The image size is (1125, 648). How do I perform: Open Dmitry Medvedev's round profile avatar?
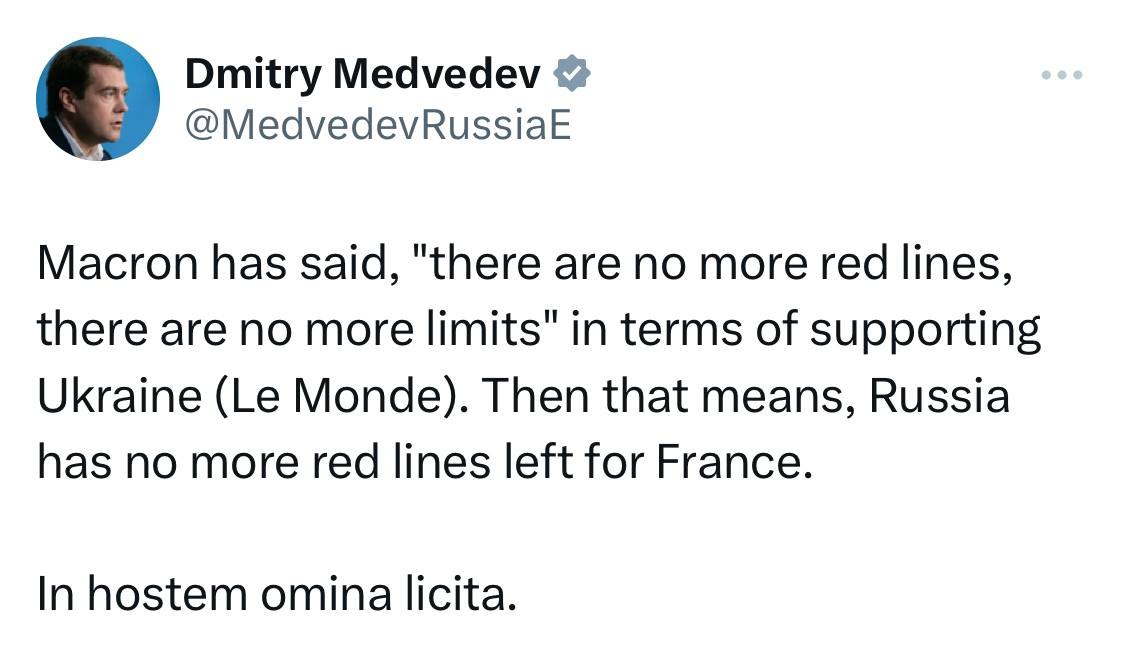tap(98, 98)
